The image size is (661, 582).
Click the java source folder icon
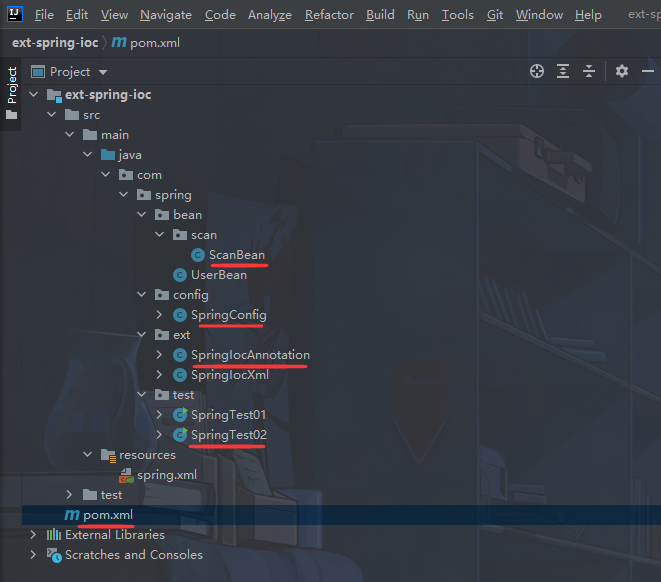point(108,155)
